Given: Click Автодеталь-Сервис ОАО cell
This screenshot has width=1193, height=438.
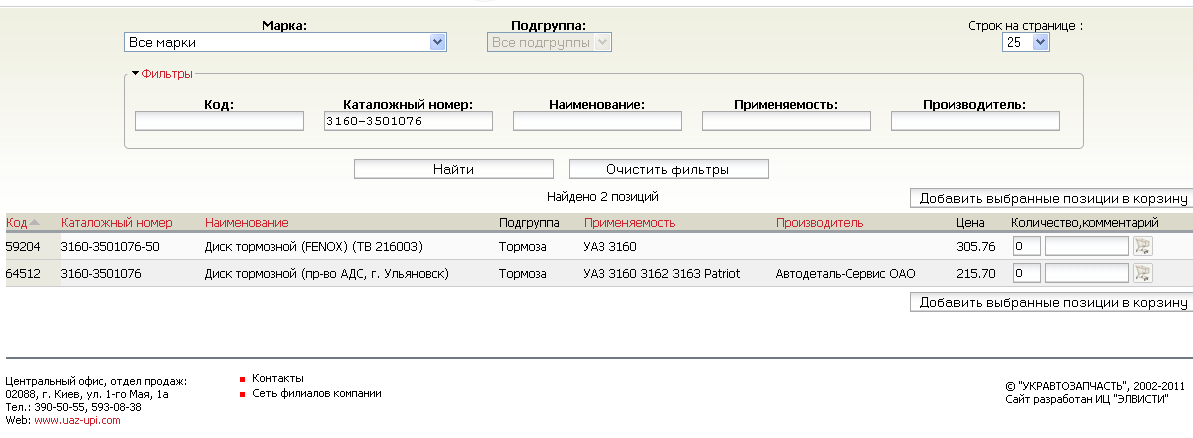Looking at the screenshot, I should point(845,273).
